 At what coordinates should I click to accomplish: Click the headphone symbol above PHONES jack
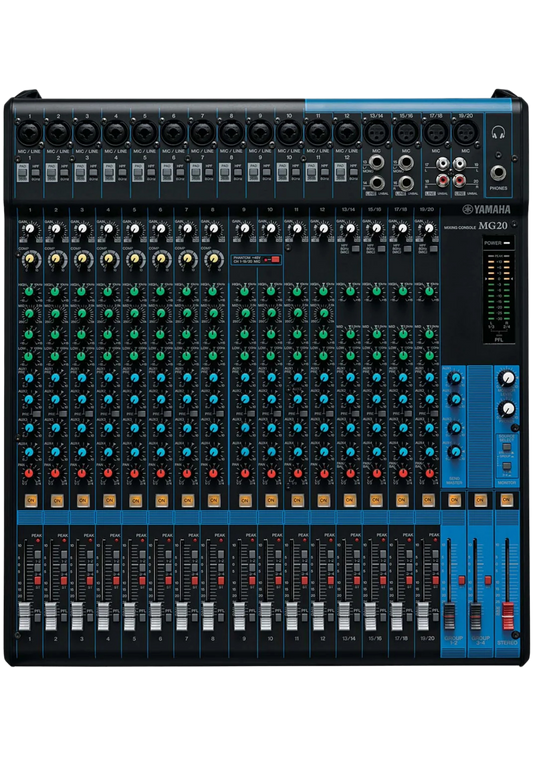click(x=498, y=132)
